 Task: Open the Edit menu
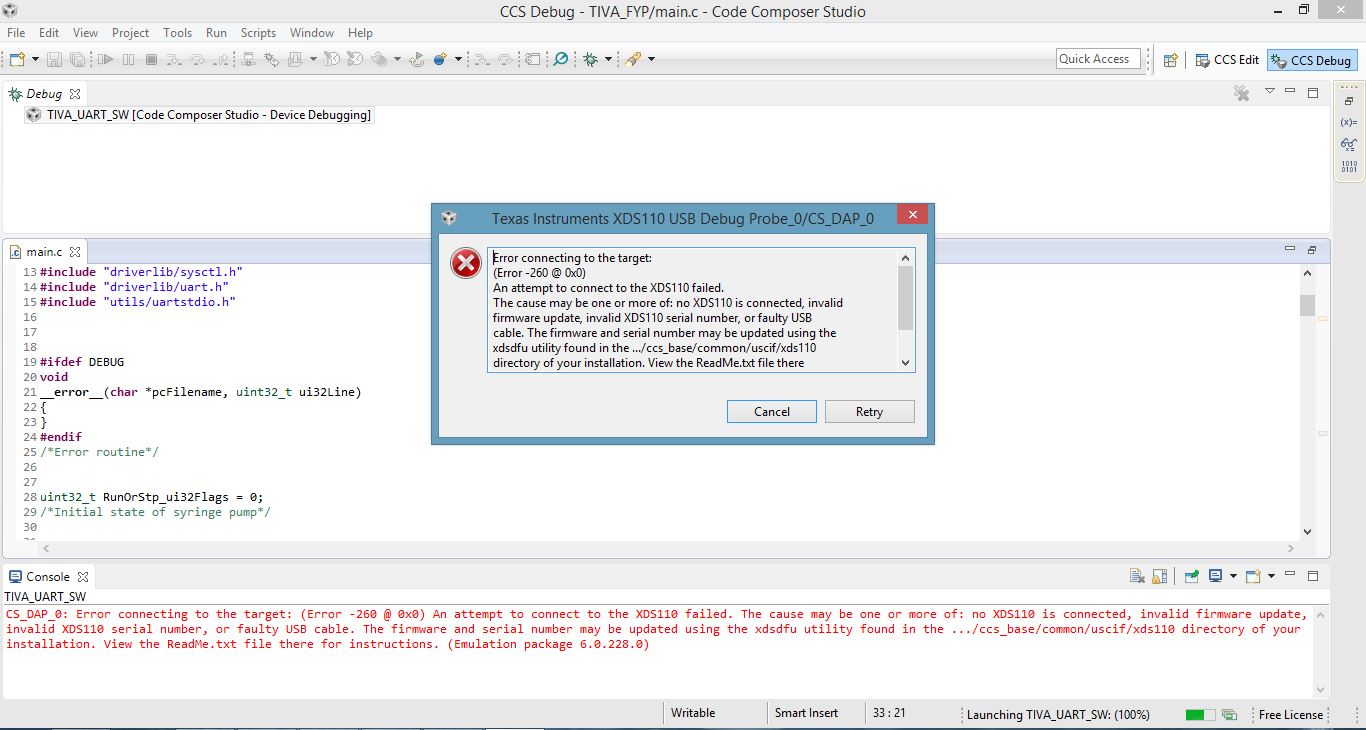click(49, 33)
